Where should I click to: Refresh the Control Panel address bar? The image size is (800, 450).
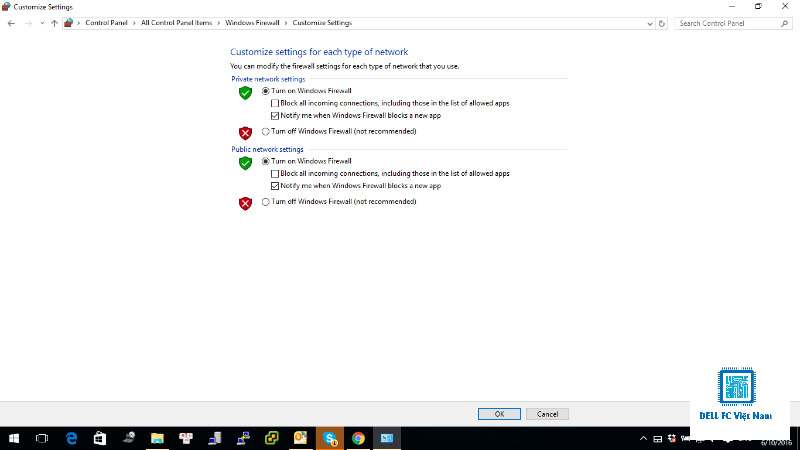pos(662,23)
